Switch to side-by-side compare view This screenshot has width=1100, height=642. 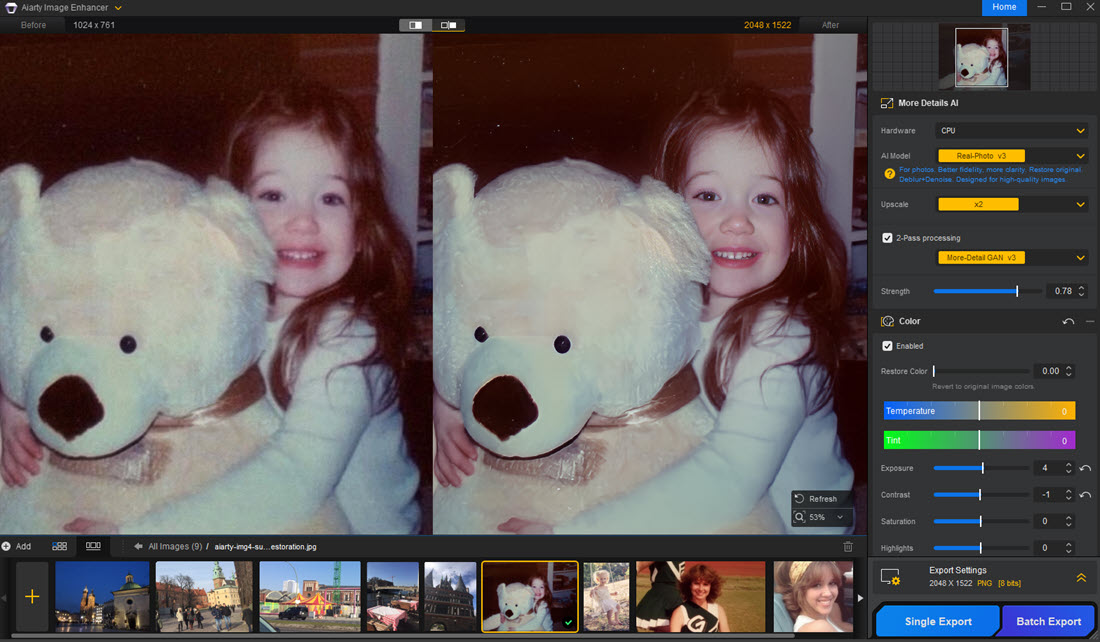(448, 25)
